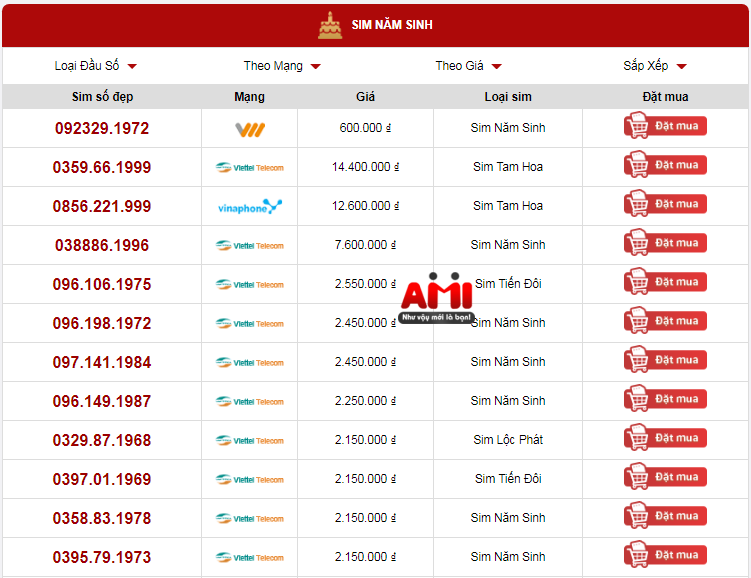
Task: Buy sim 0395.79.1973 via Đặt mua
Action: click(665, 555)
